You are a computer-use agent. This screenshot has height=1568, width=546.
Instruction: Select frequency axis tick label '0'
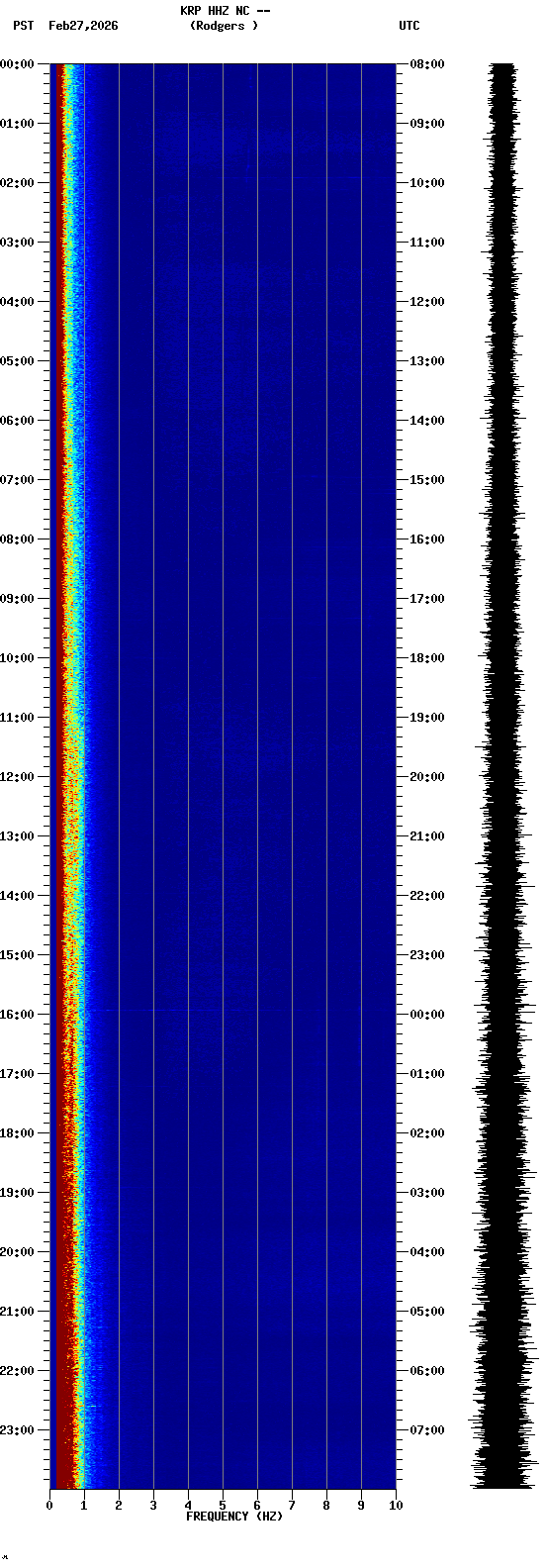(x=49, y=1506)
